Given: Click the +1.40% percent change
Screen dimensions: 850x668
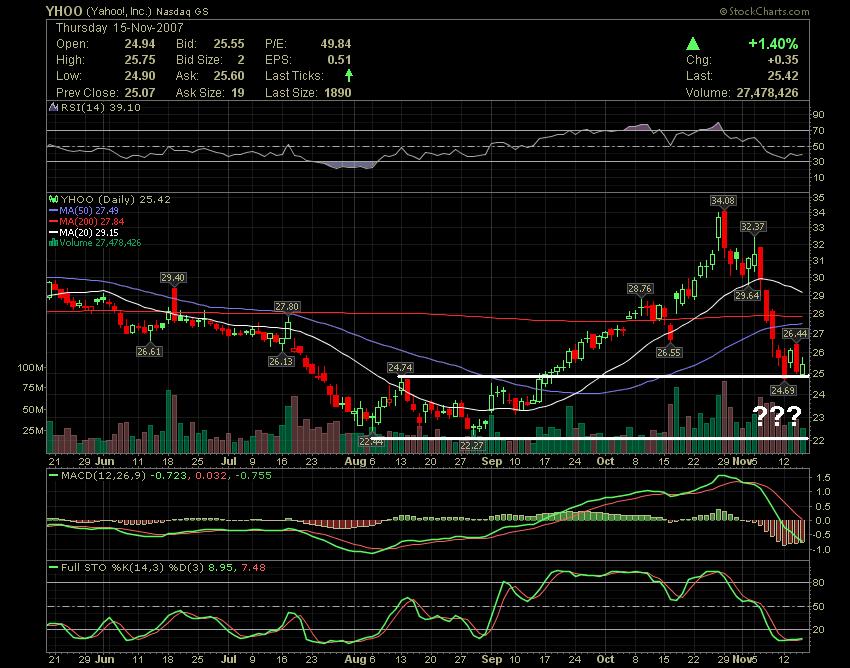Looking at the screenshot, I should click(x=773, y=44).
